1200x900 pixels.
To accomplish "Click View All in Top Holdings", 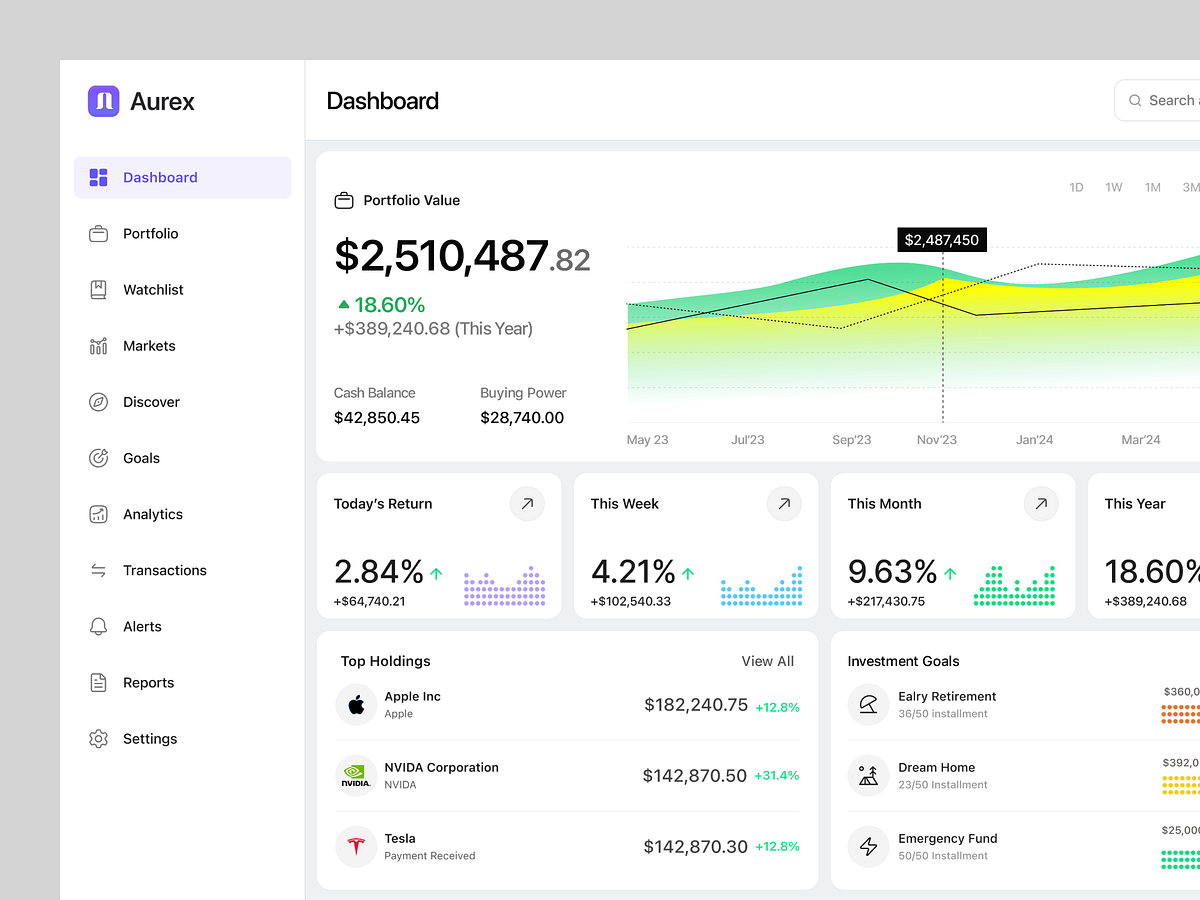I will point(768,661).
